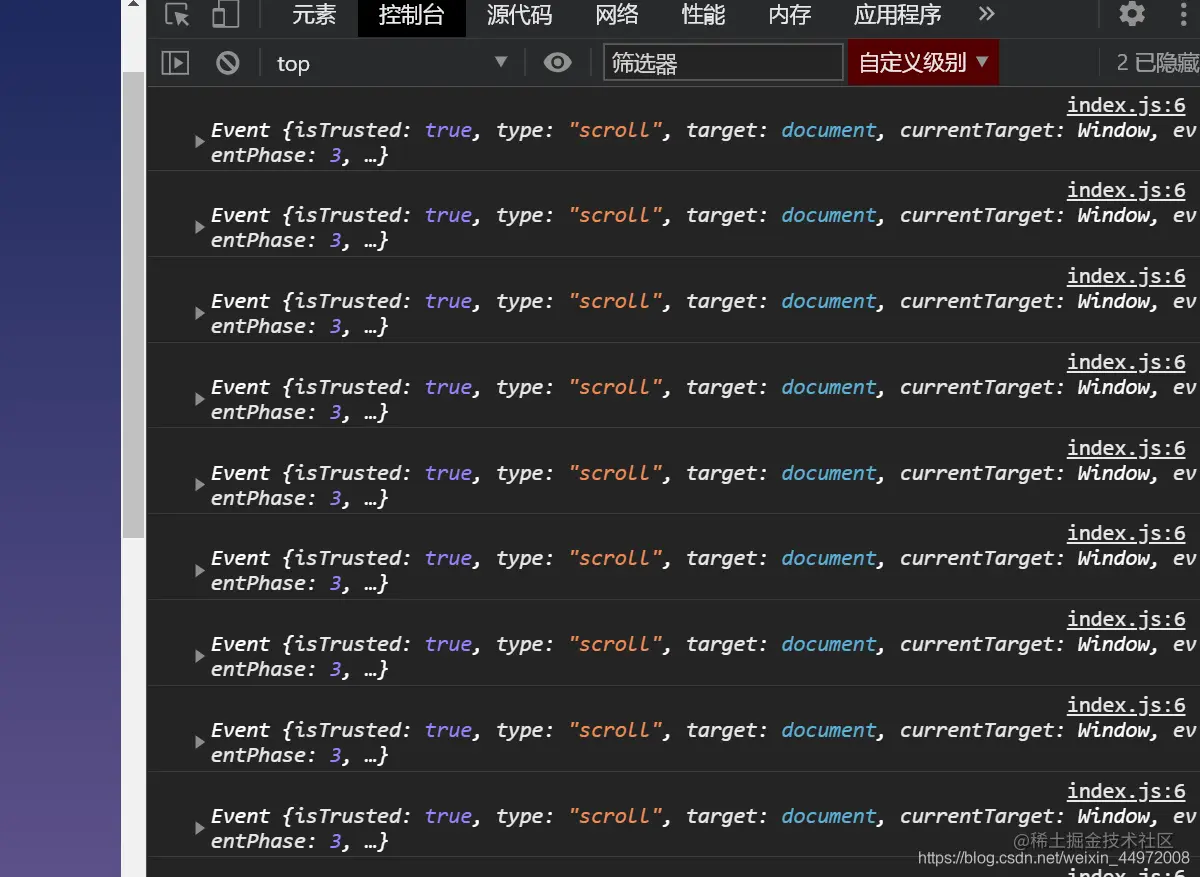Viewport: 1200px width, 877px height.
Task: Toggle the device toolbar emulation icon
Action: pyautogui.click(x=226, y=15)
